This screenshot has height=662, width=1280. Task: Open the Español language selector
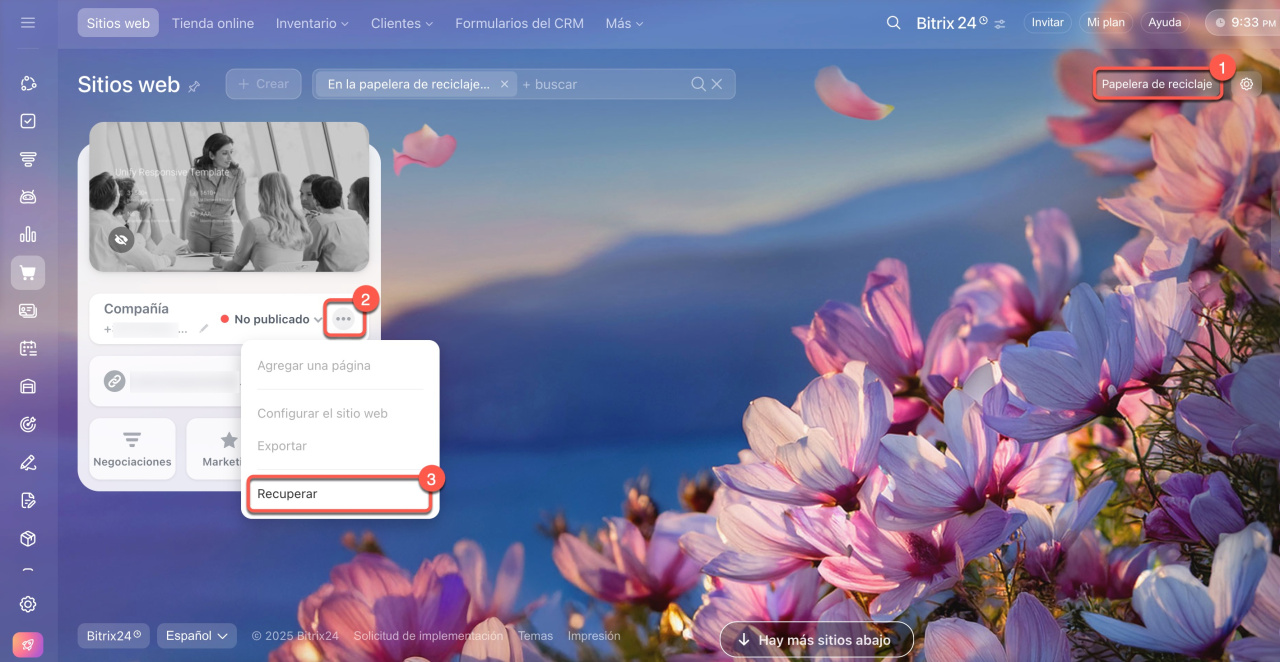[x=197, y=635]
